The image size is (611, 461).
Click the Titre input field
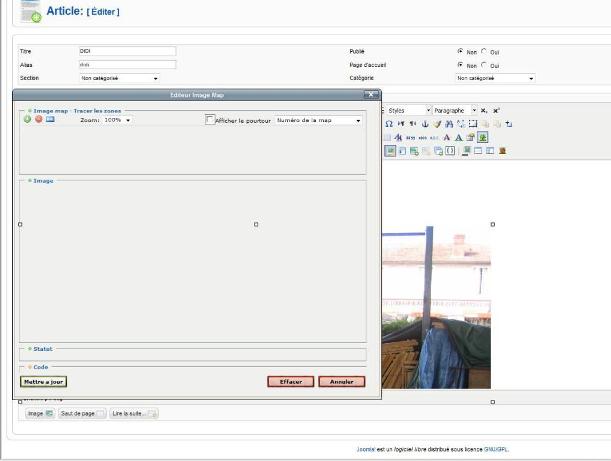126,51
